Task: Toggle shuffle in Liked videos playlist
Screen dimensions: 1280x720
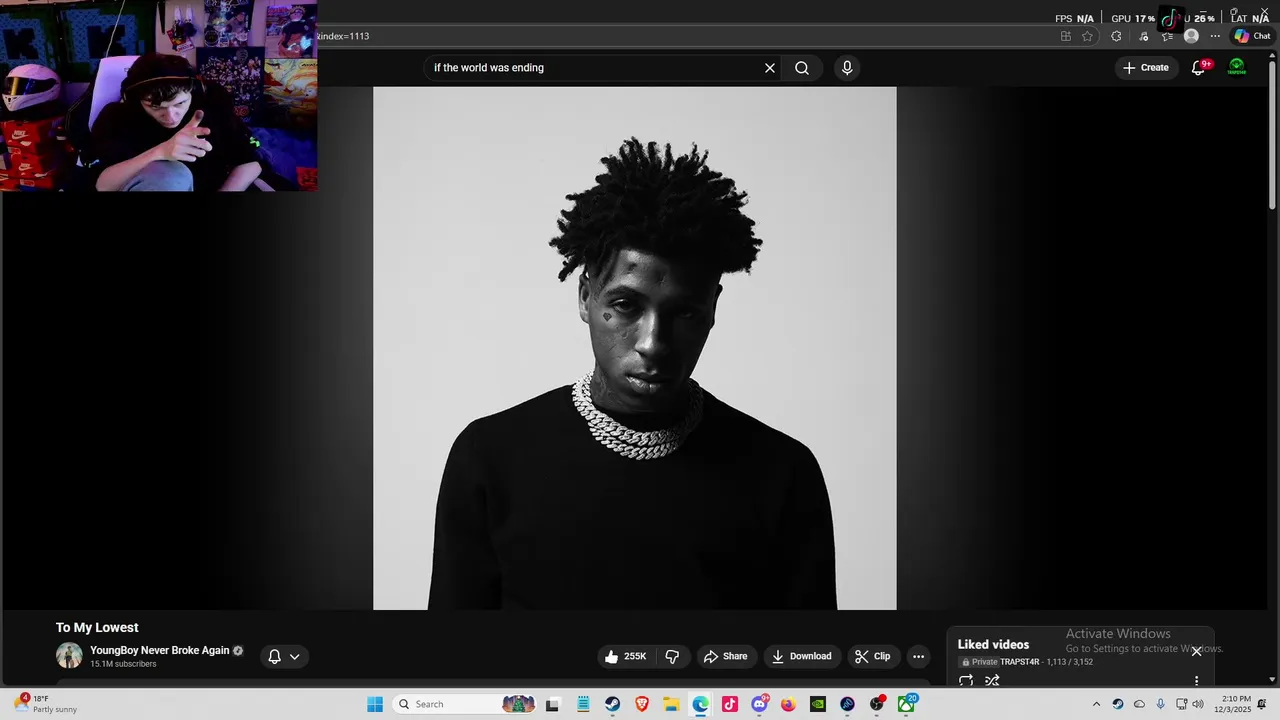Action: [x=992, y=681]
